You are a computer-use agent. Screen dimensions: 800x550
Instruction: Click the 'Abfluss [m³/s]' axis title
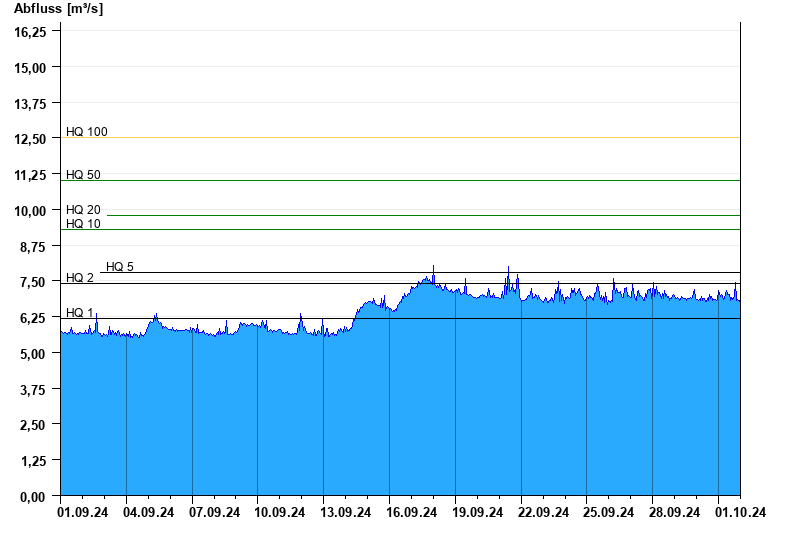tap(58, 9)
